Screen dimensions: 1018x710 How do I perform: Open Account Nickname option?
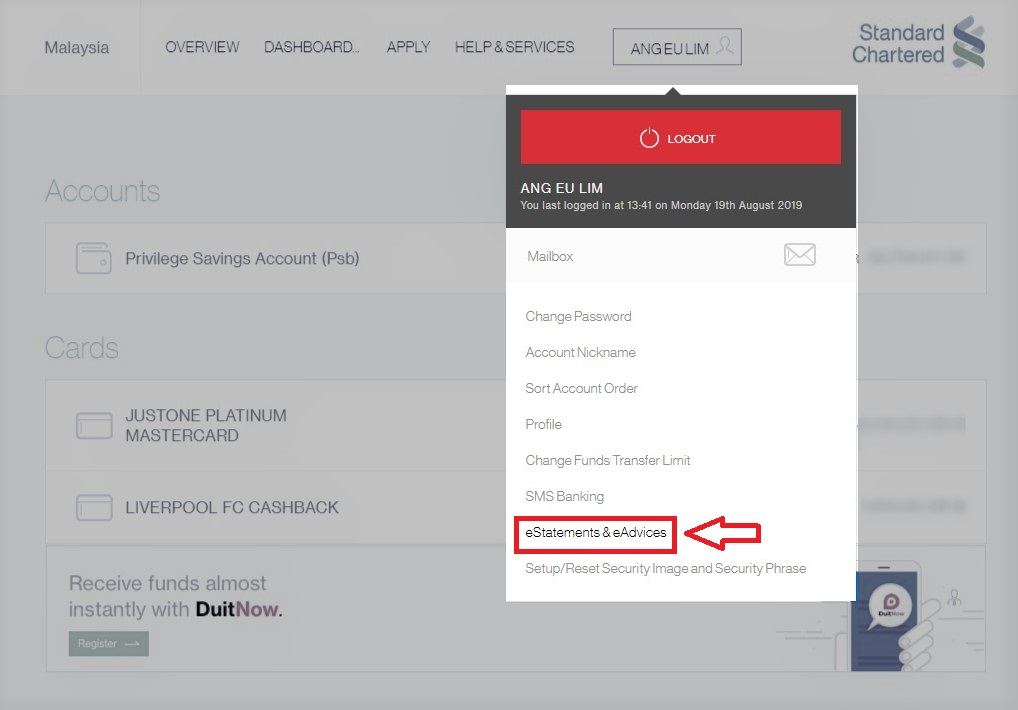pos(580,352)
